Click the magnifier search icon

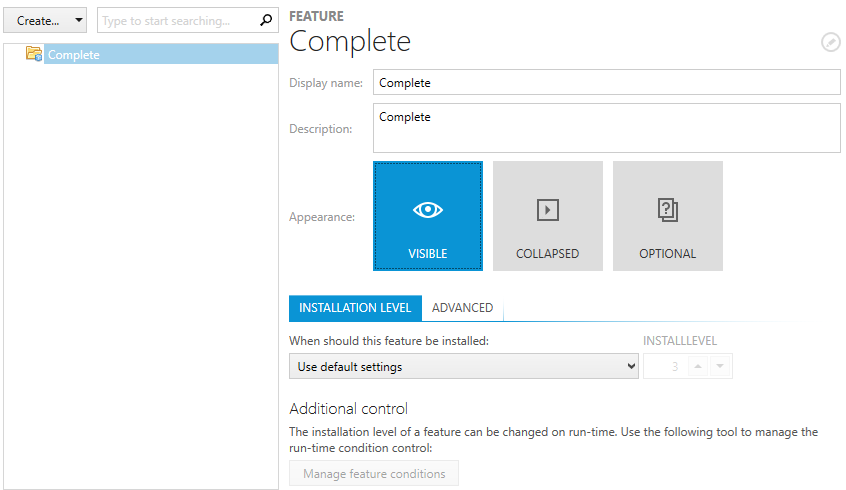(265, 20)
